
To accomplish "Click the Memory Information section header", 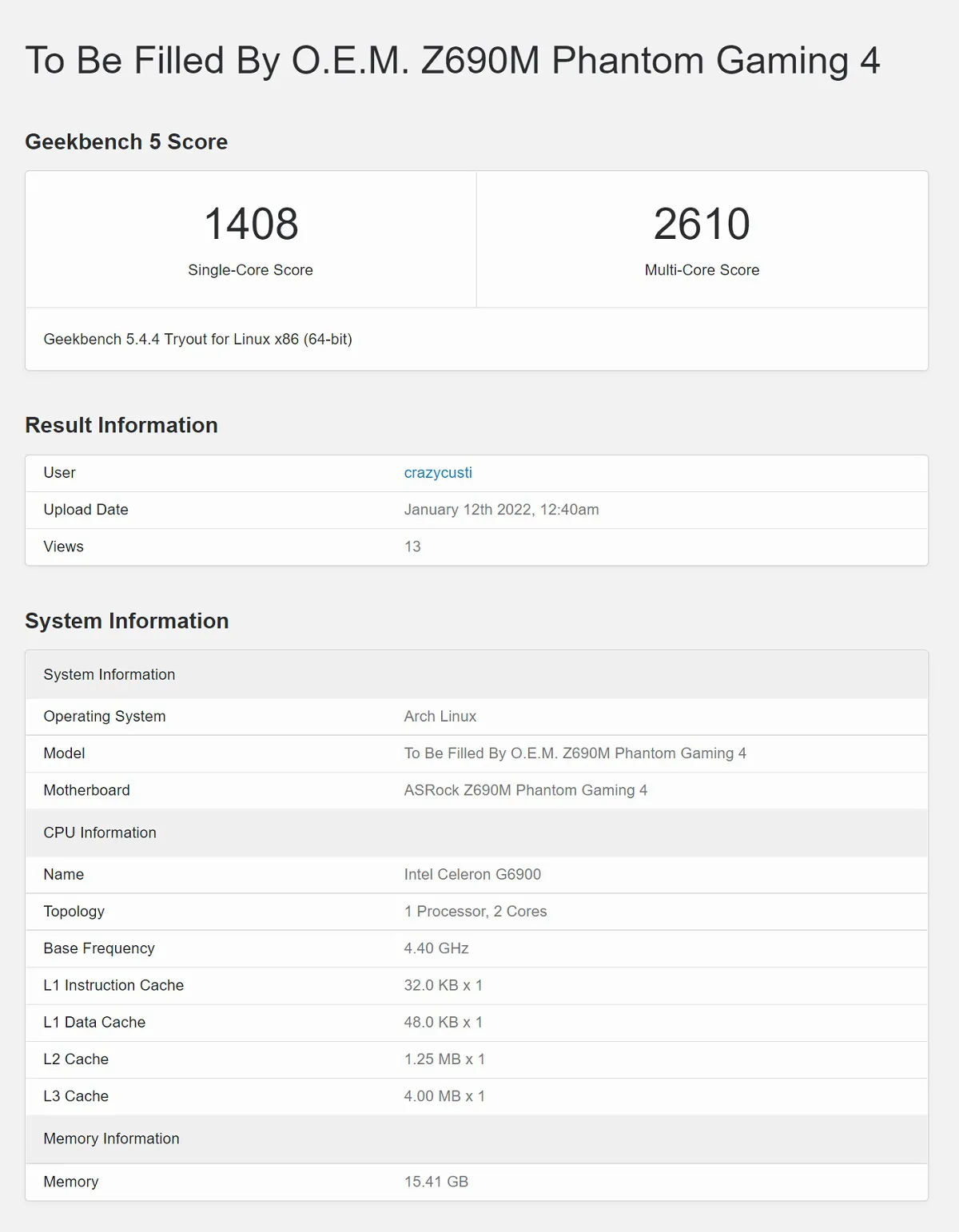I will coord(476,1139).
